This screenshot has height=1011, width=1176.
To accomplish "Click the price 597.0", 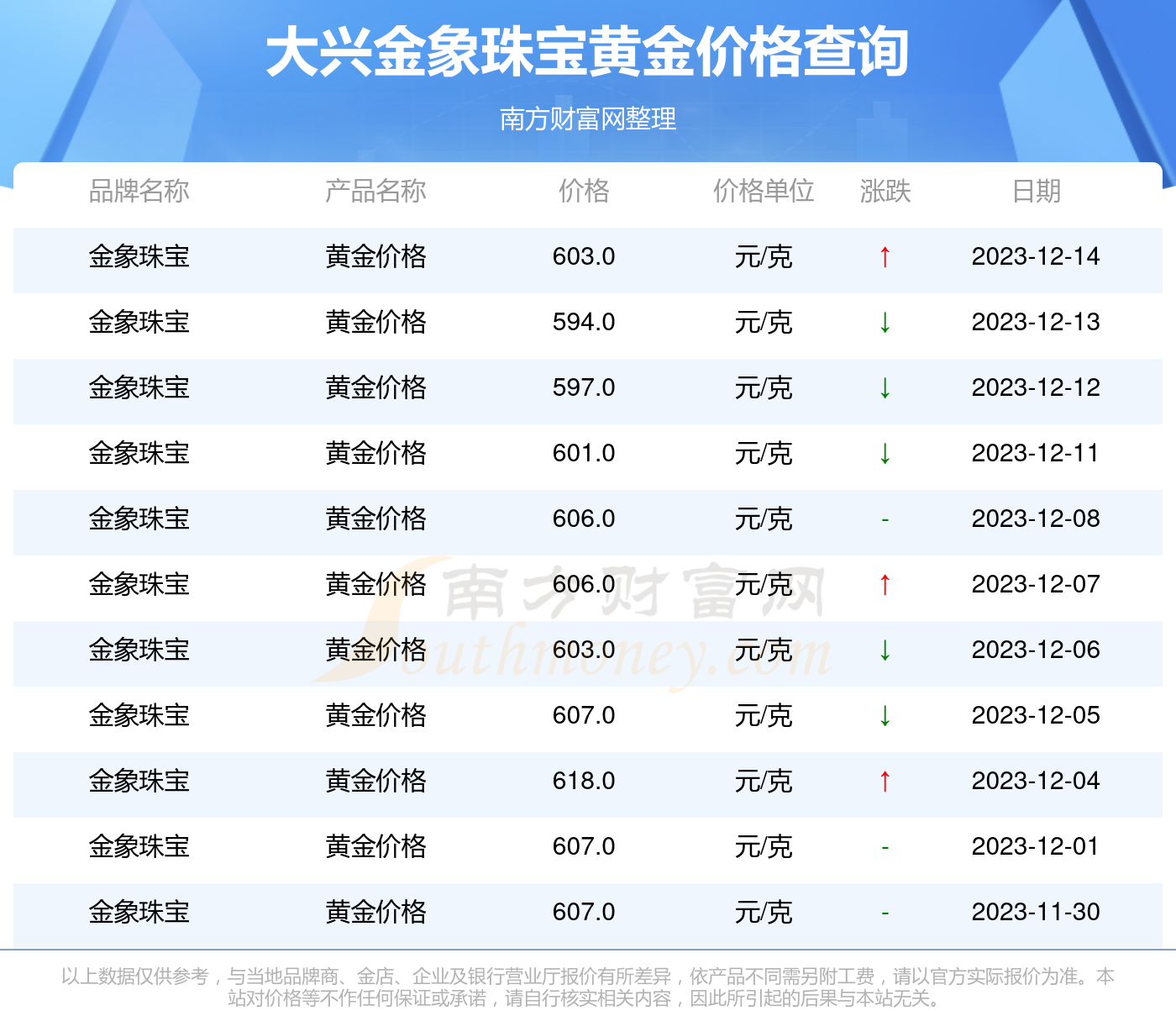I will point(584,387).
